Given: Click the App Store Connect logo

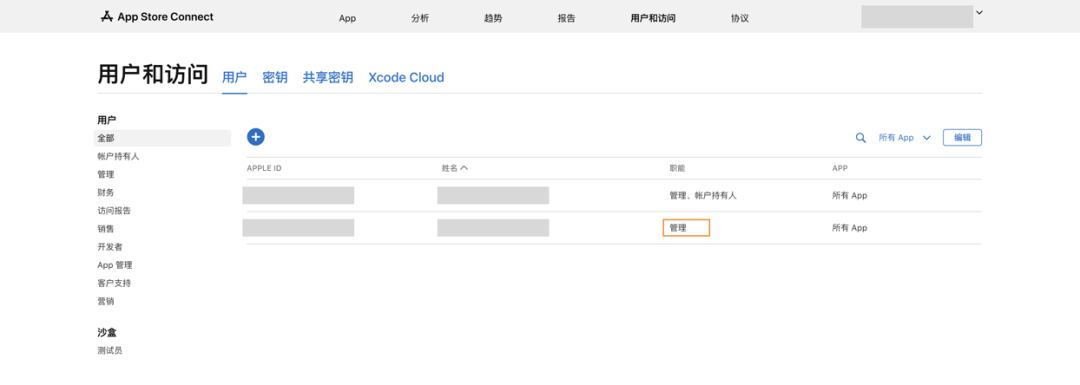Looking at the screenshot, I should [x=157, y=17].
